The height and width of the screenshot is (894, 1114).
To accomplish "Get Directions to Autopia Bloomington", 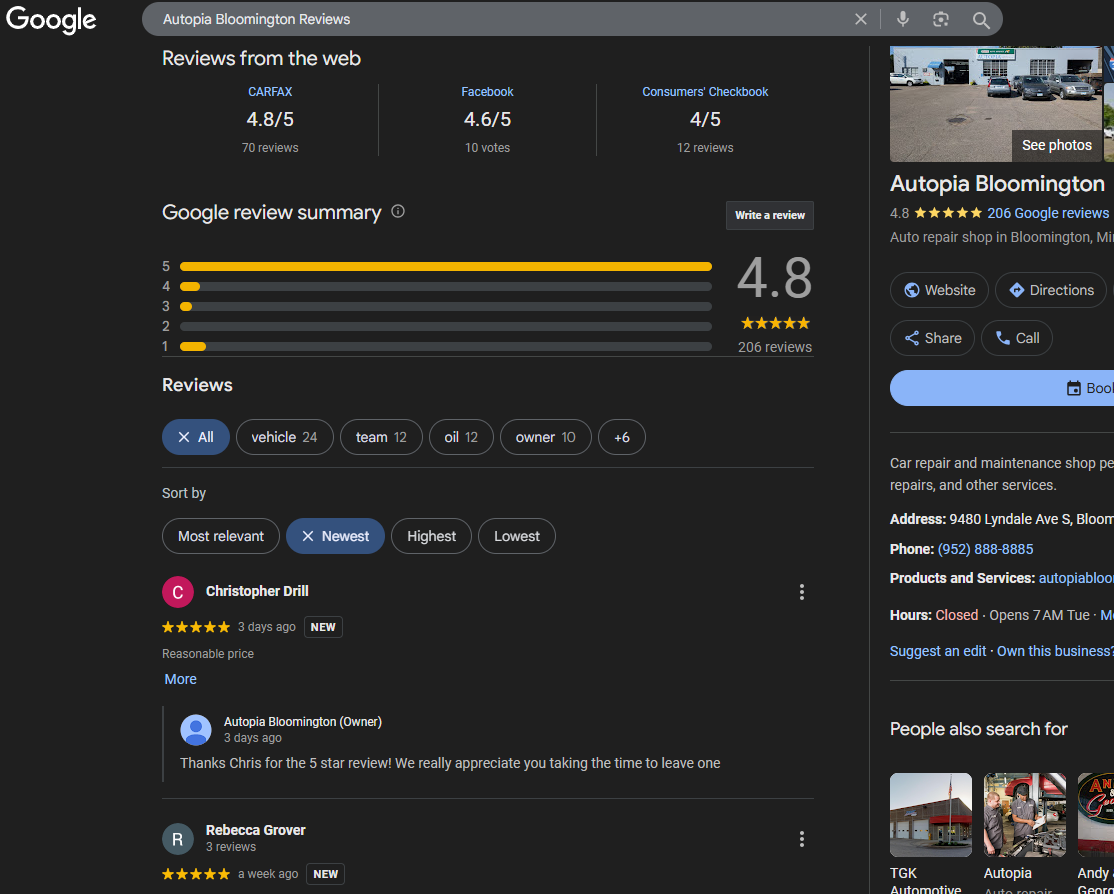I will [x=1050, y=290].
